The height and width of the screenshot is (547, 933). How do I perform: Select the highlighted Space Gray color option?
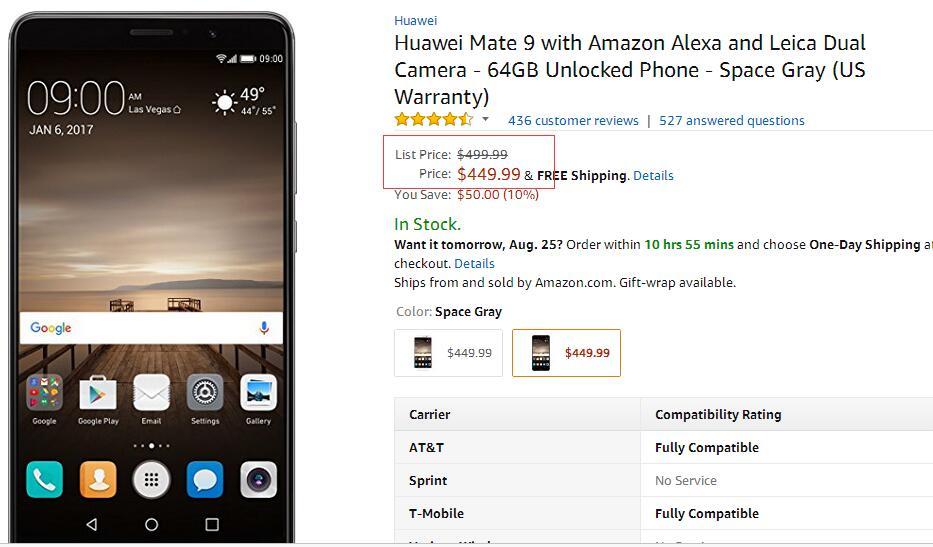[566, 353]
